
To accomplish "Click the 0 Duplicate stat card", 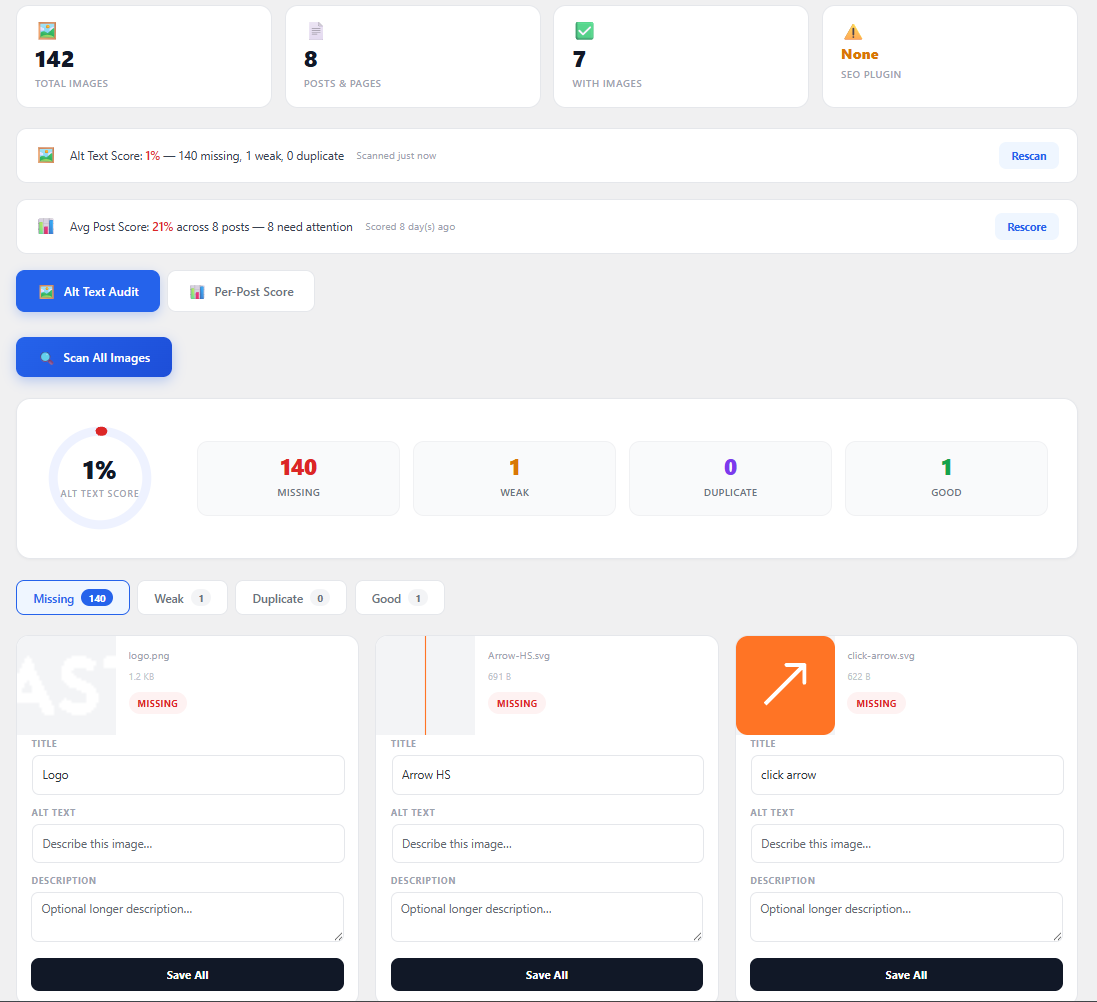I will click(x=730, y=479).
